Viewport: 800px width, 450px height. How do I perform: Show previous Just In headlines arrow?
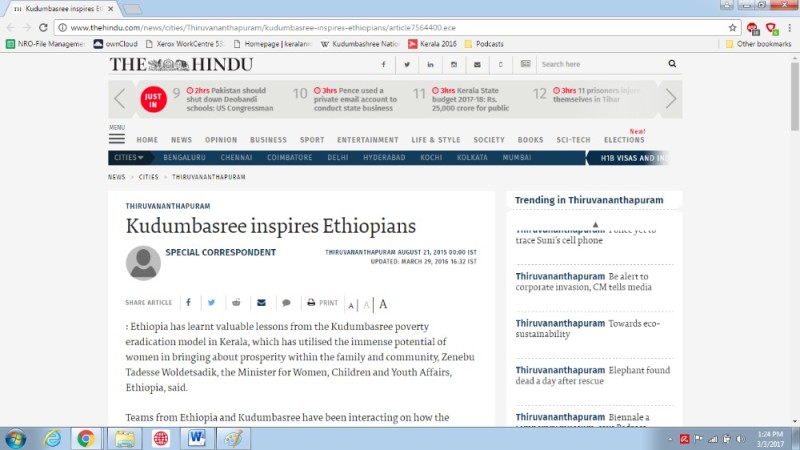click(119, 98)
